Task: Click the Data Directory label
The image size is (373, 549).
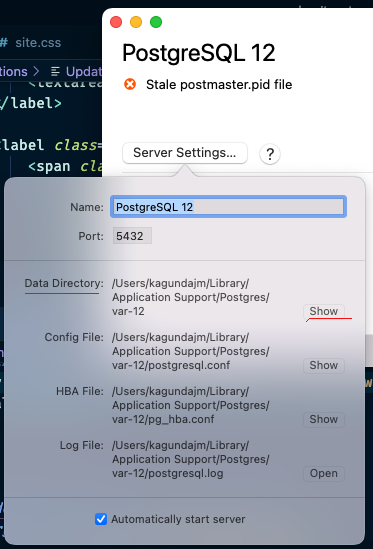Action: (64, 283)
